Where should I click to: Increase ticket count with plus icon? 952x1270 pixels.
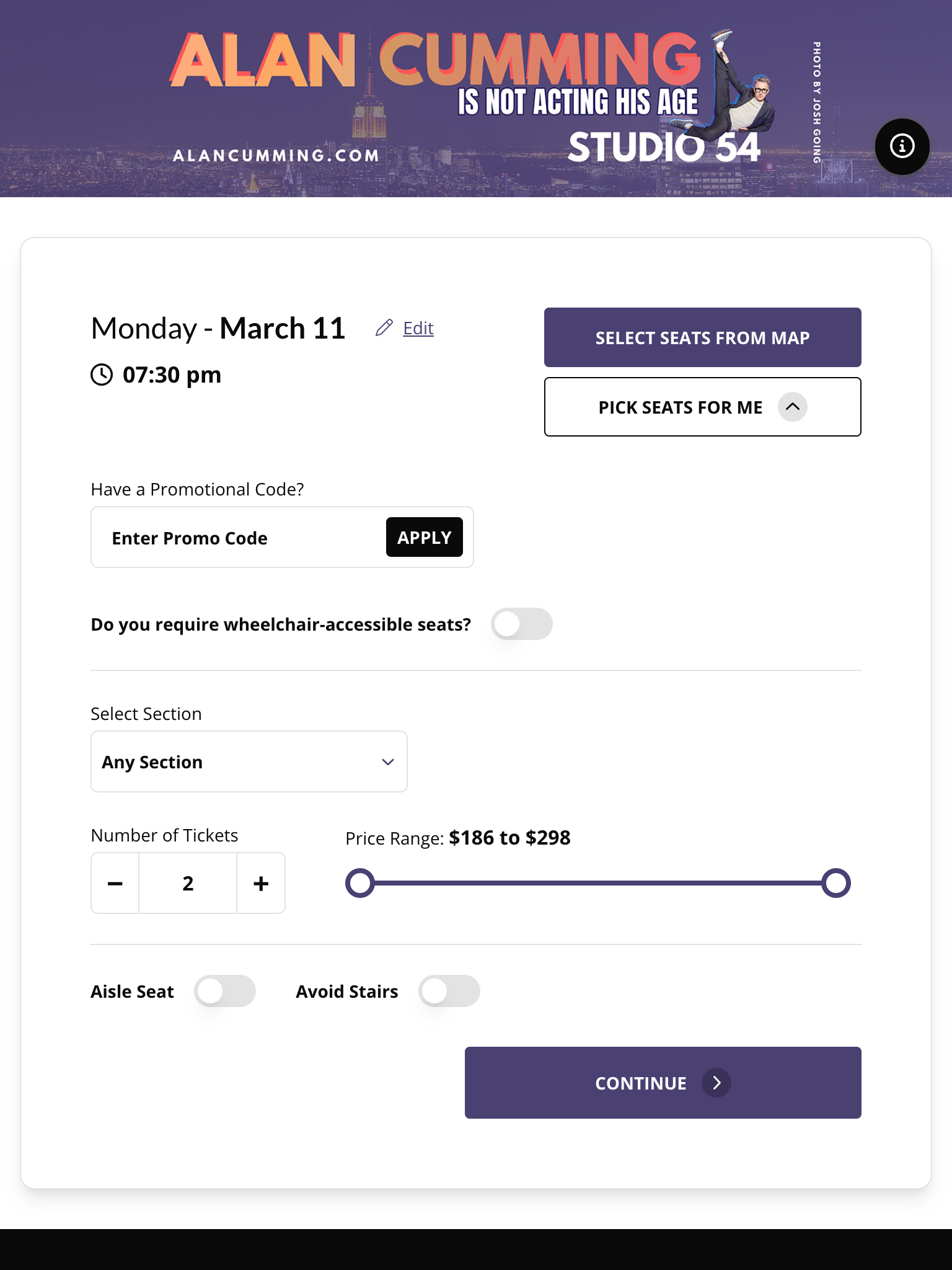tap(261, 883)
